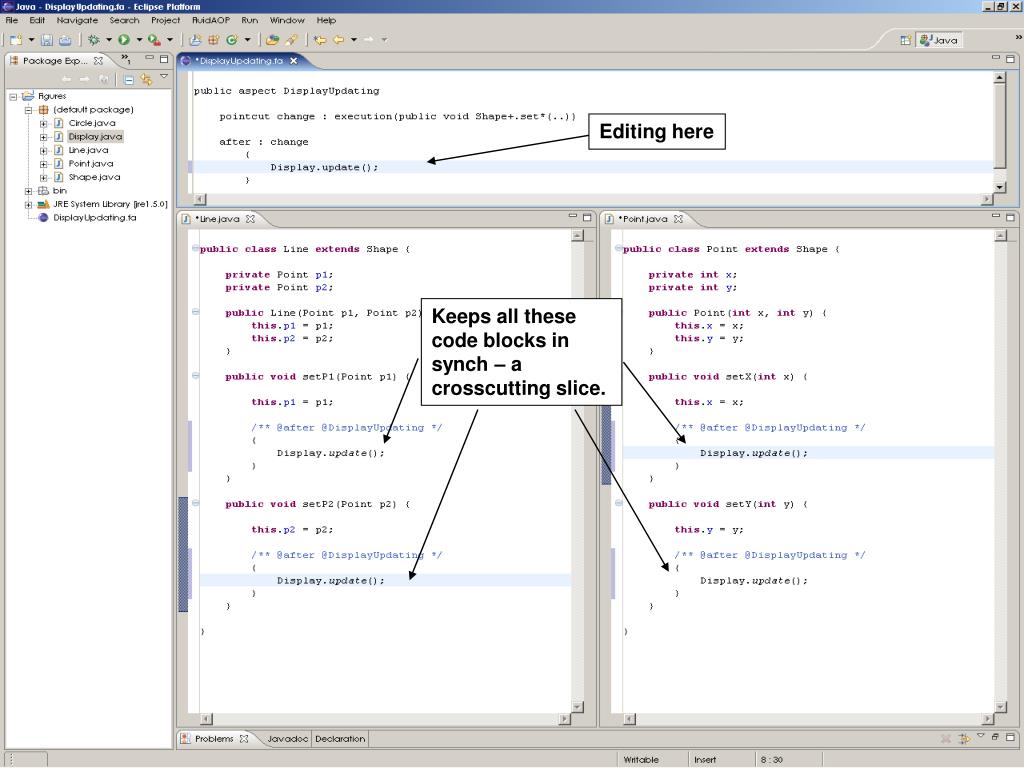1024x768 pixels.
Task: Expand the Shape.java tree node
Action: [43, 178]
